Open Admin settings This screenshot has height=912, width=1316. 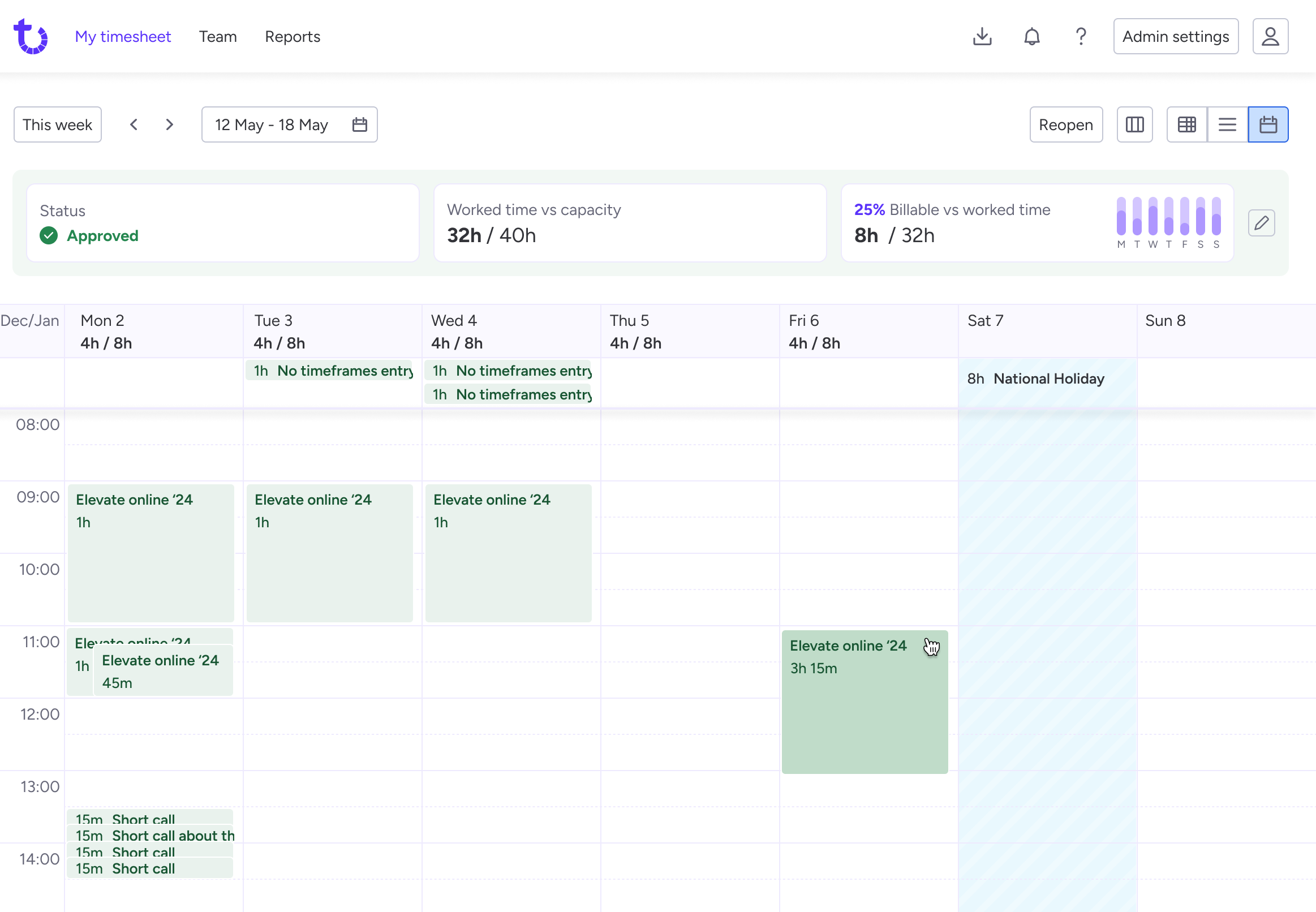pyautogui.click(x=1176, y=37)
